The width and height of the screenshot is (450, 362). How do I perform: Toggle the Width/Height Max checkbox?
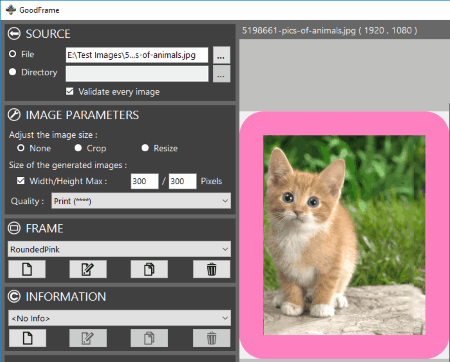click(21, 181)
